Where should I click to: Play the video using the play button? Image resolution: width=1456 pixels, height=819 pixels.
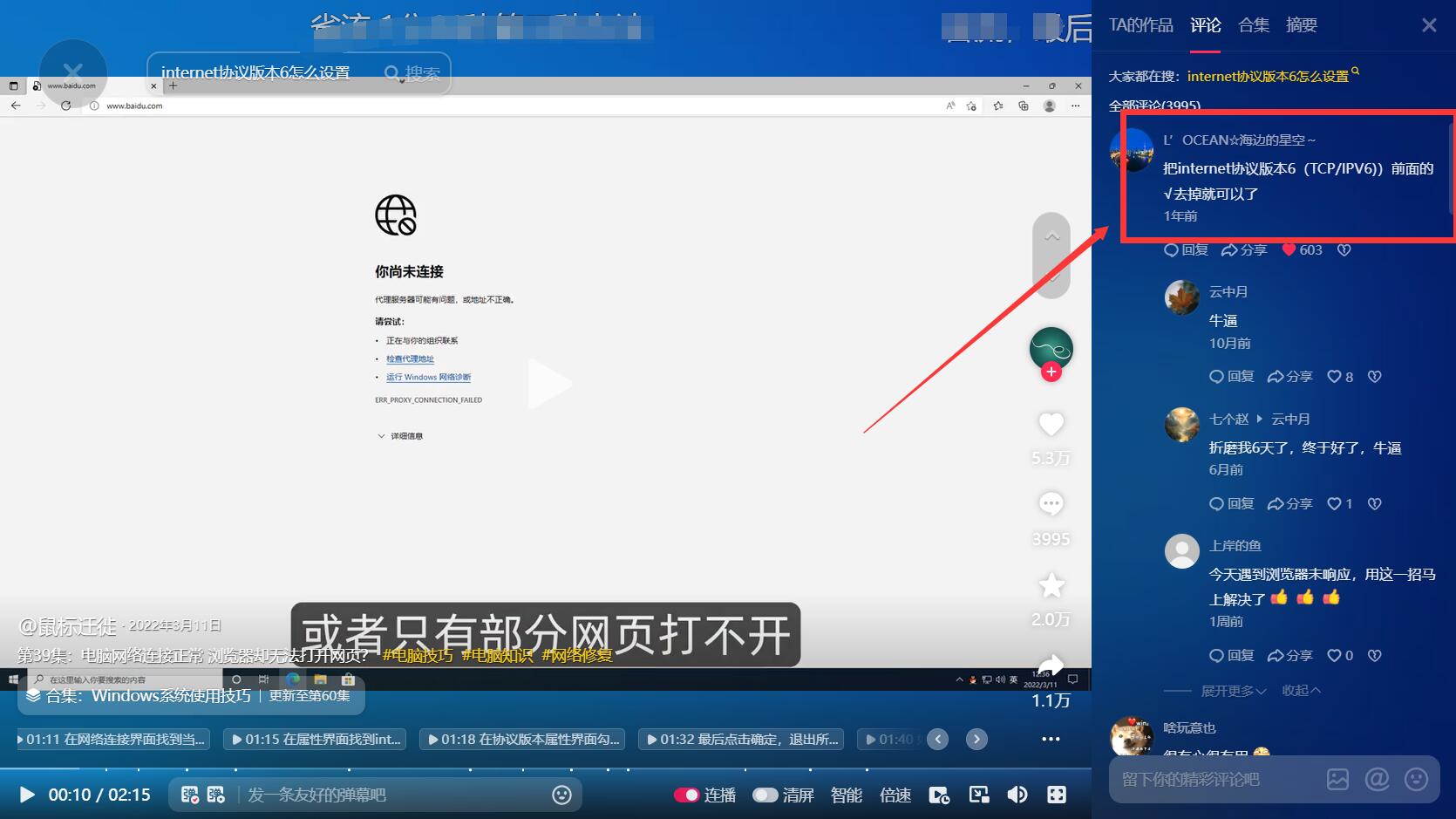point(27,795)
